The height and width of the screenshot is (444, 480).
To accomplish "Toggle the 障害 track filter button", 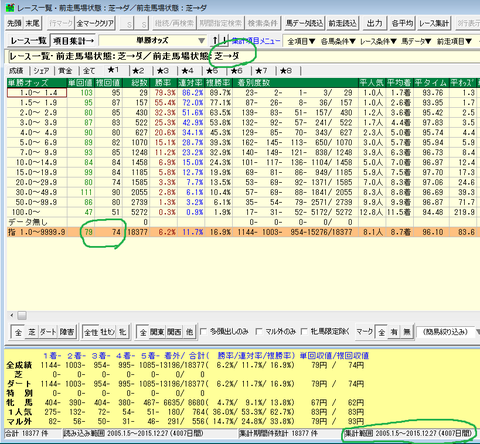I will tap(67, 332).
